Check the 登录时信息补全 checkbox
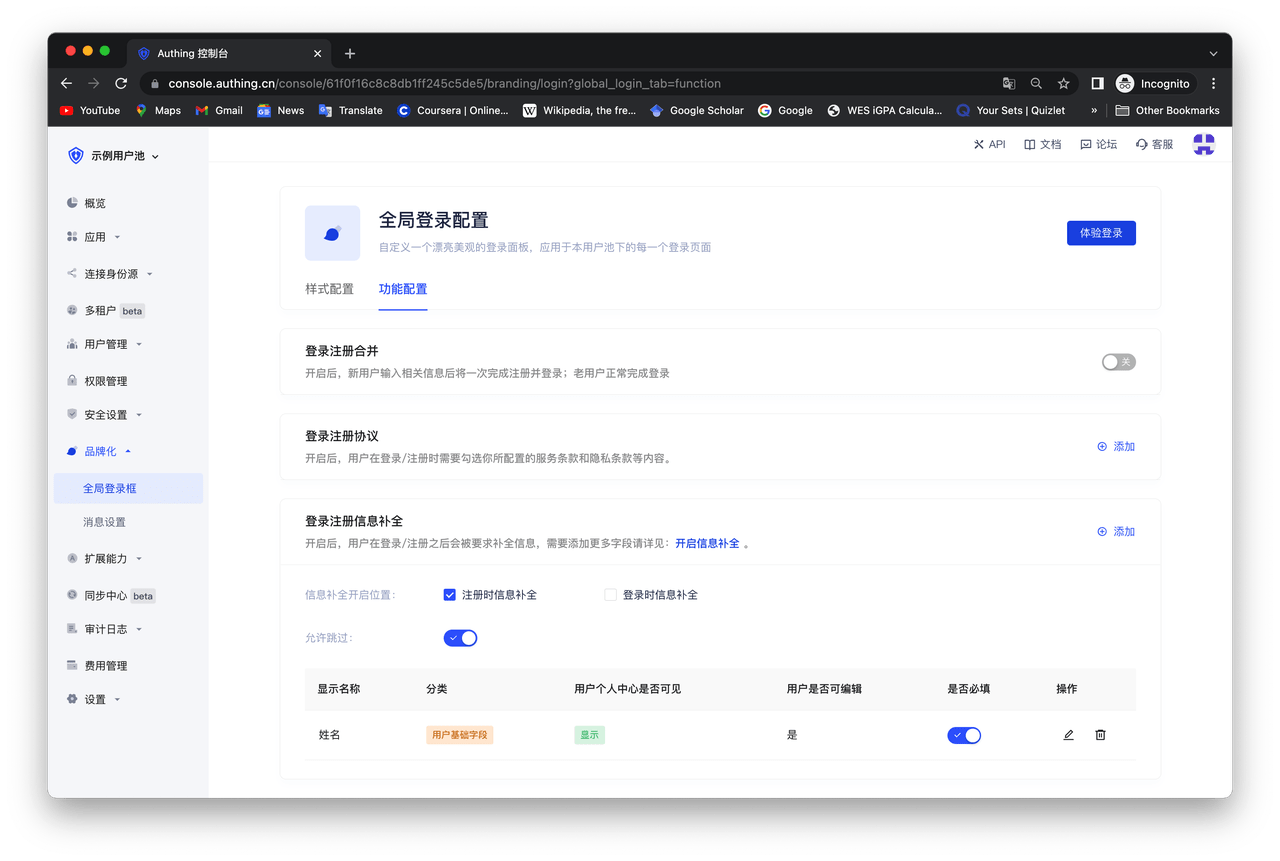This screenshot has height=861, width=1280. click(x=611, y=595)
